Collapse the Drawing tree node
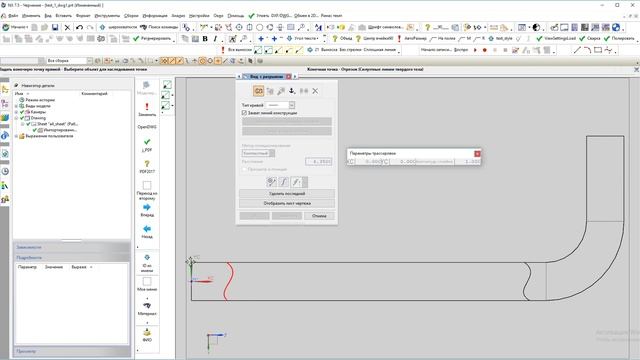Screen dimensions: 640x360 click(16, 118)
